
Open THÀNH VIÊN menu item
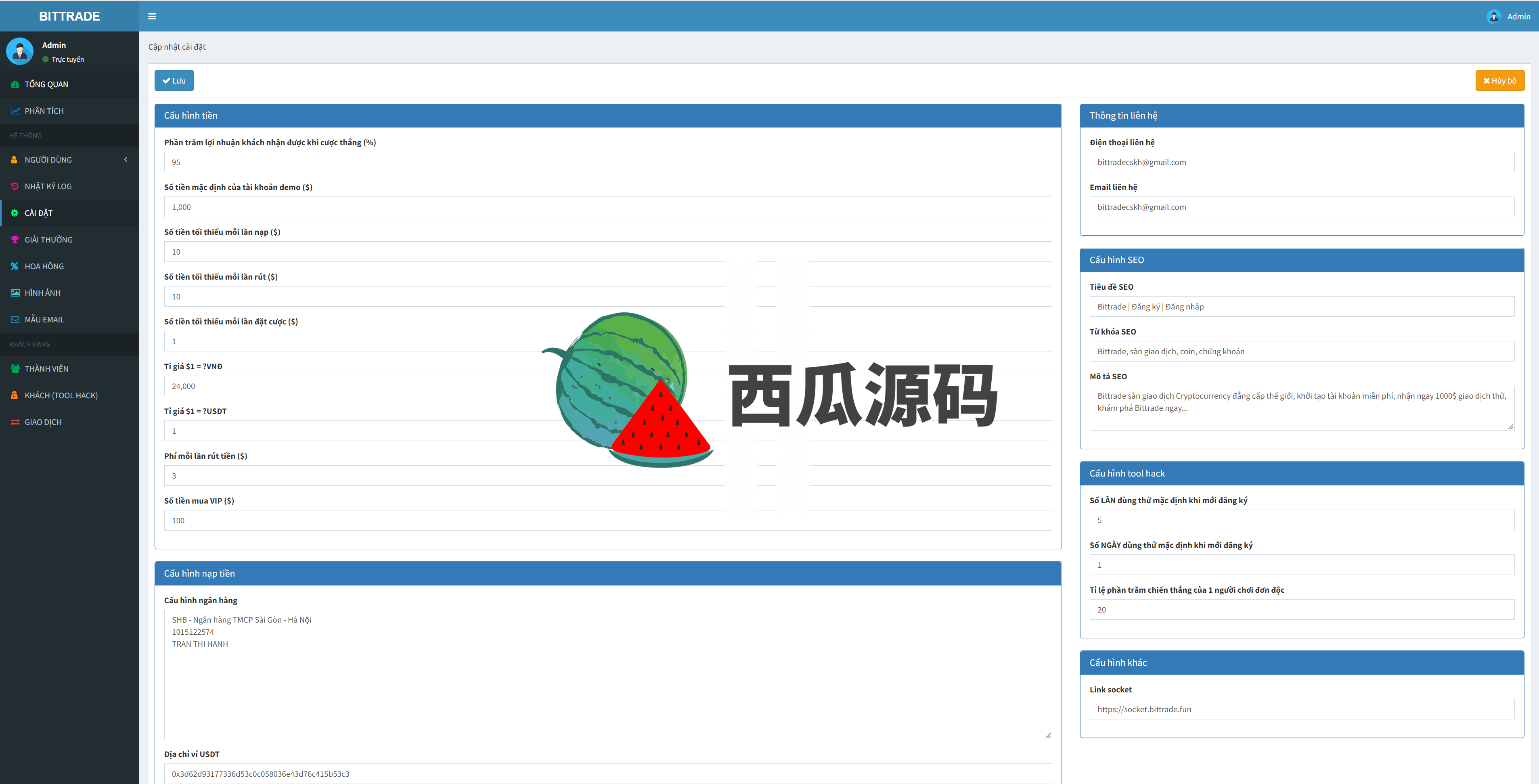[69, 368]
